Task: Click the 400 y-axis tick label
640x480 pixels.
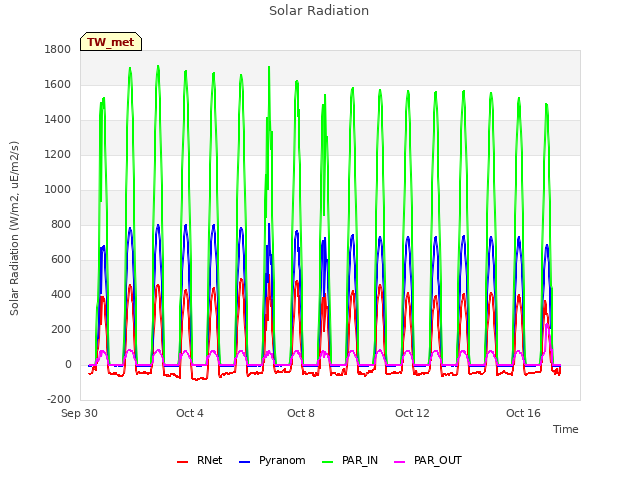Action: [61, 295]
